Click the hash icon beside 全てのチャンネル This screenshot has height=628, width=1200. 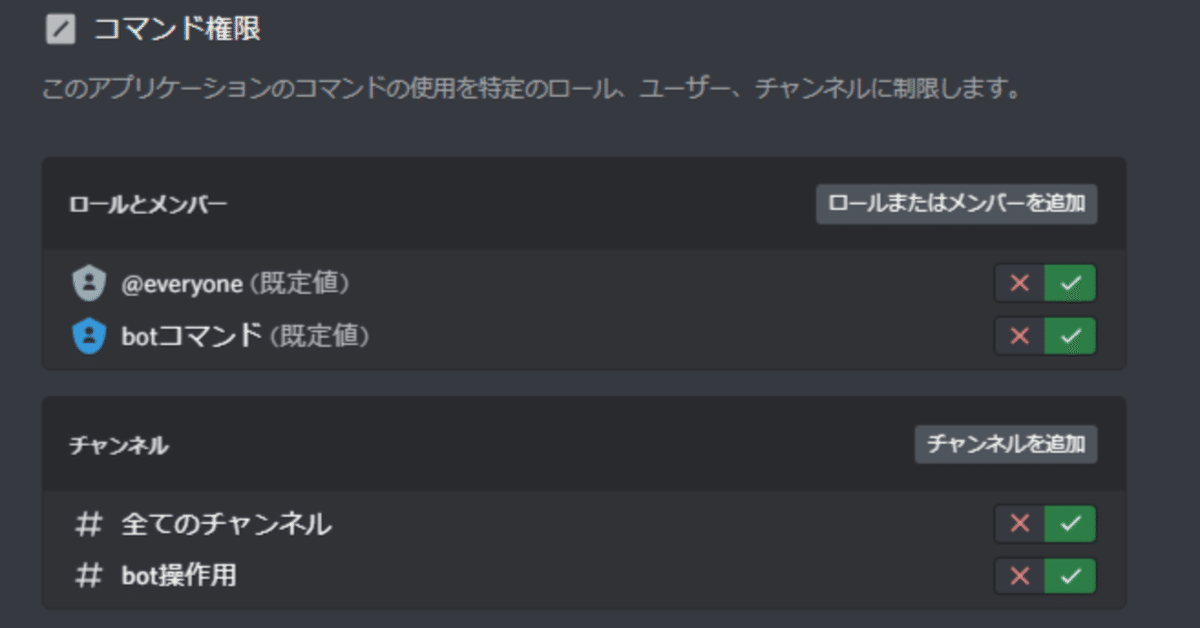89,524
